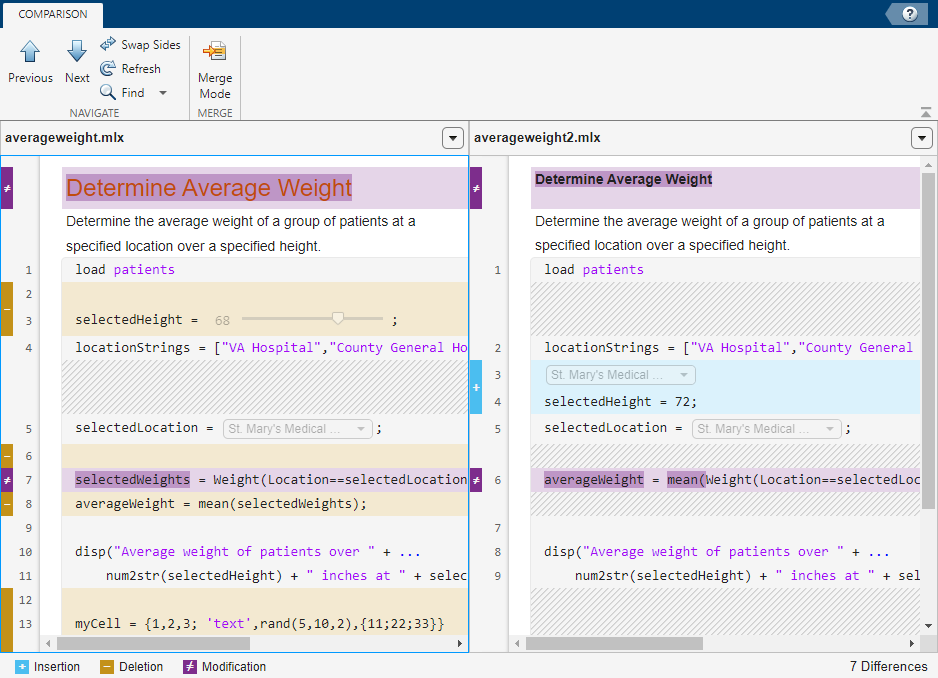Click the "selectedHeight = 72;" line in right pane
Screen dimensions: 938x678
tap(620, 402)
